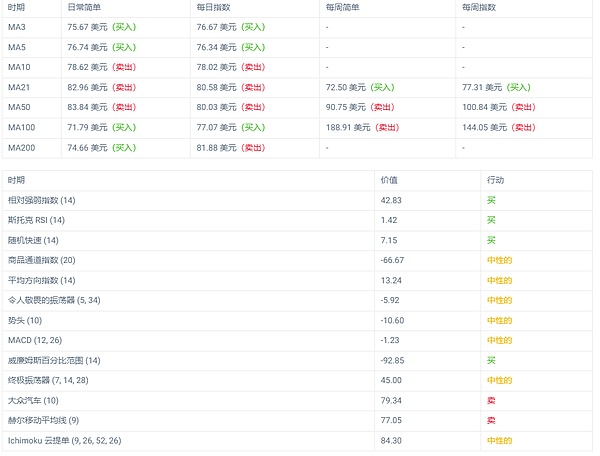This screenshot has height=456, width=600.
Task: Click the 90.75 美元 value in MA50 row
Action: click(x=346, y=107)
